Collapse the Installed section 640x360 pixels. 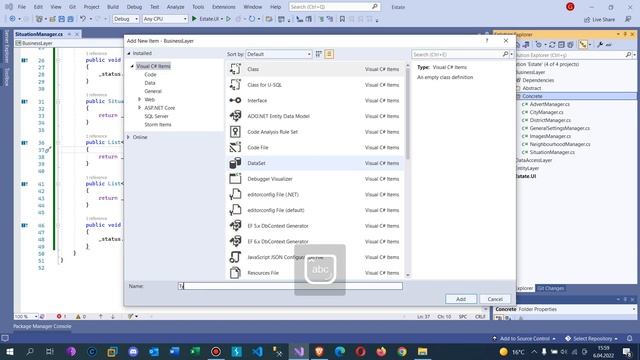(x=129, y=53)
